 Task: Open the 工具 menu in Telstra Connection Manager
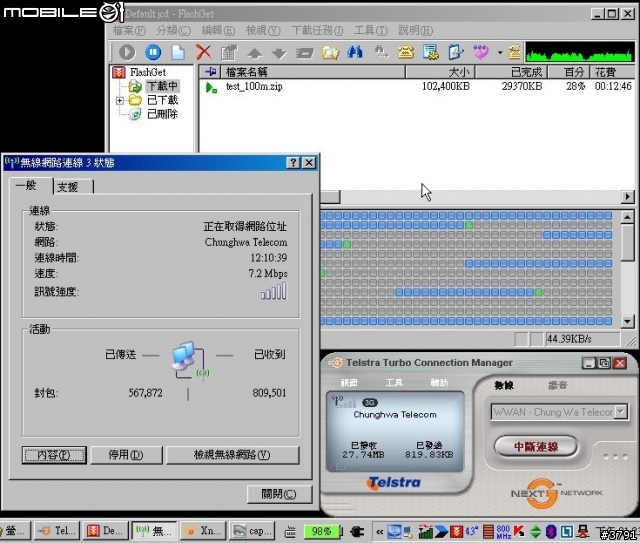pyautogui.click(x=394, y=383)
